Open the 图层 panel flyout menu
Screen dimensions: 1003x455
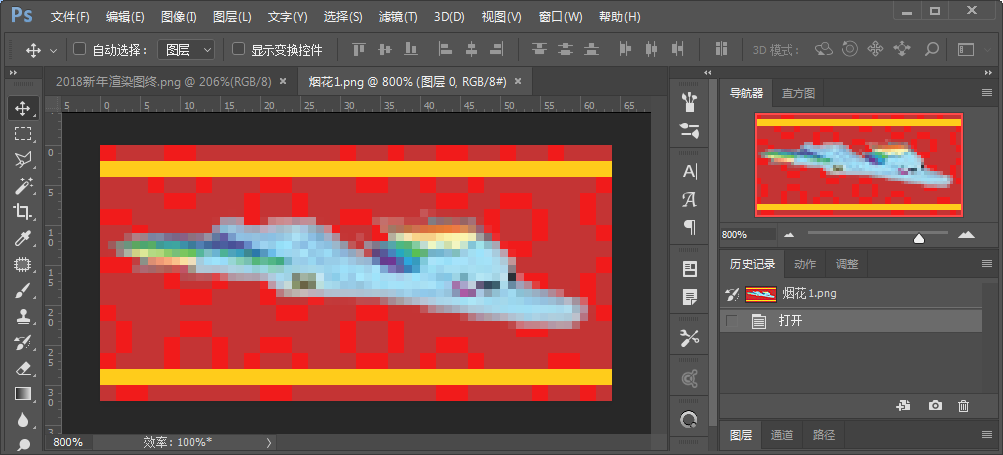(987, 435)
